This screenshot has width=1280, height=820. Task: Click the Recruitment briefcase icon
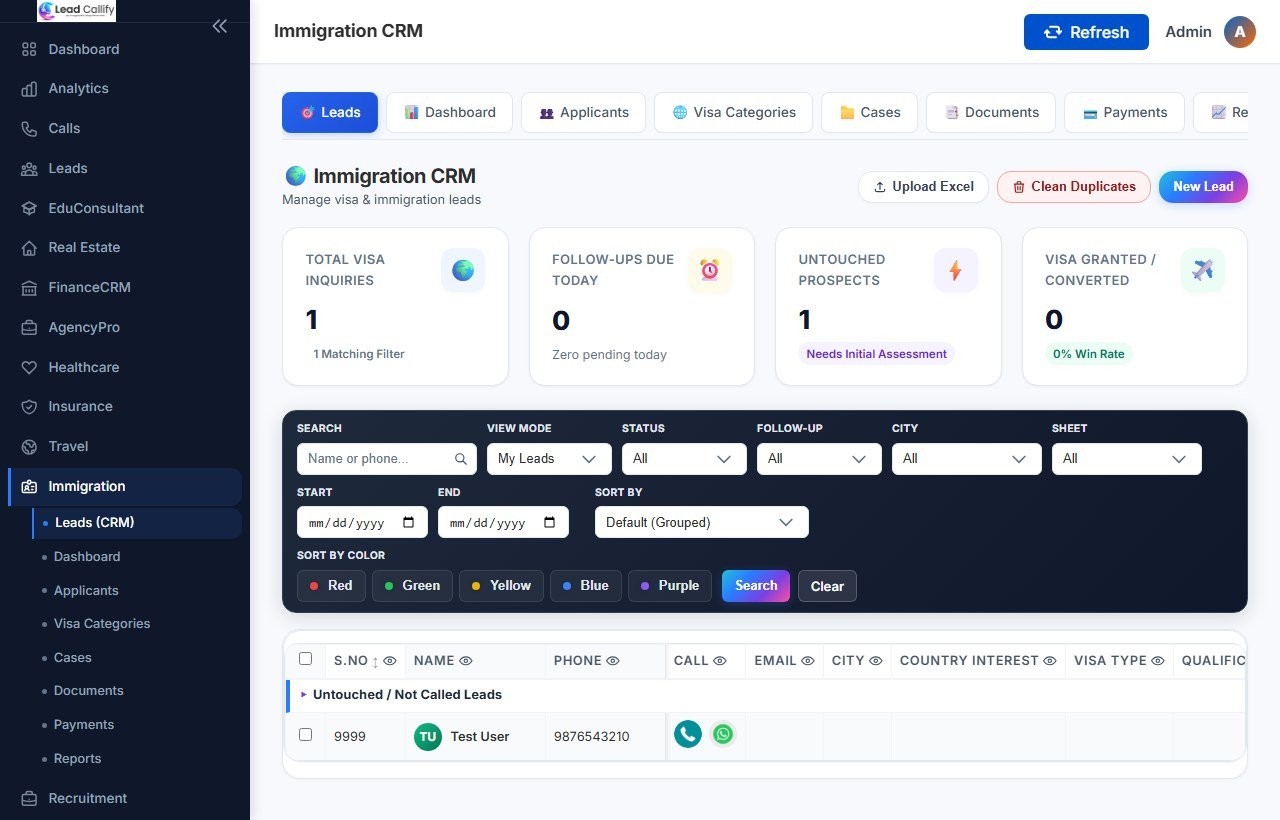tap(29, 798)
